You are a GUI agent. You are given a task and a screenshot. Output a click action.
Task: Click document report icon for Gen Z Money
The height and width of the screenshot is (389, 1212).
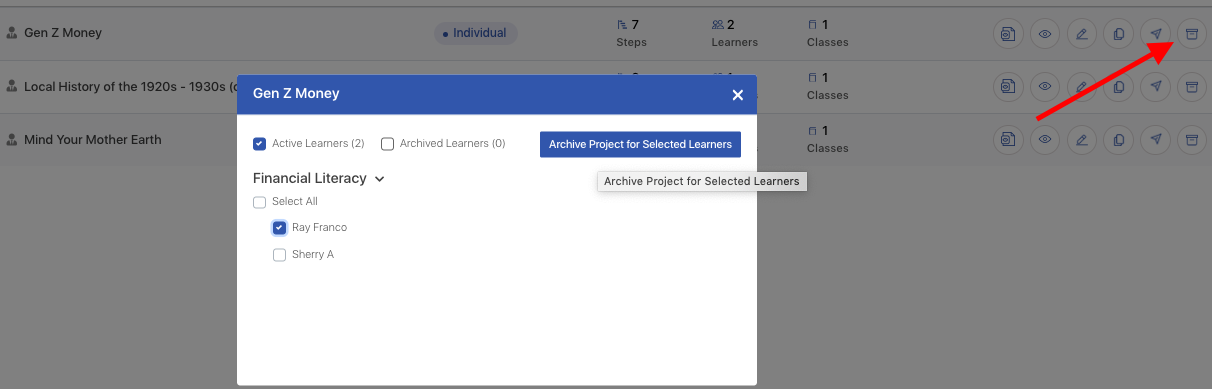pos(1008,33)
